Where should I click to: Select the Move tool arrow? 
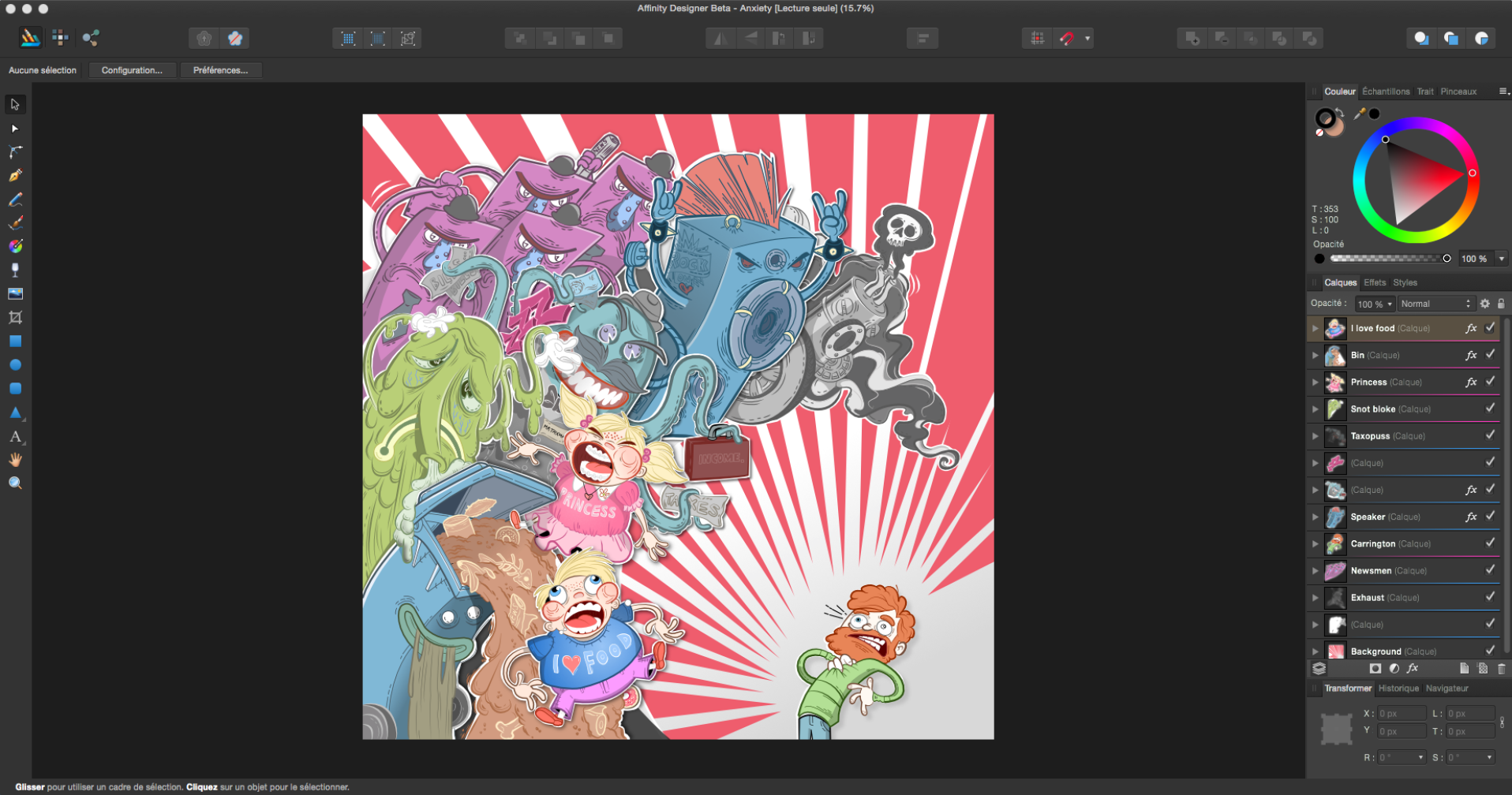click(15, 104)
